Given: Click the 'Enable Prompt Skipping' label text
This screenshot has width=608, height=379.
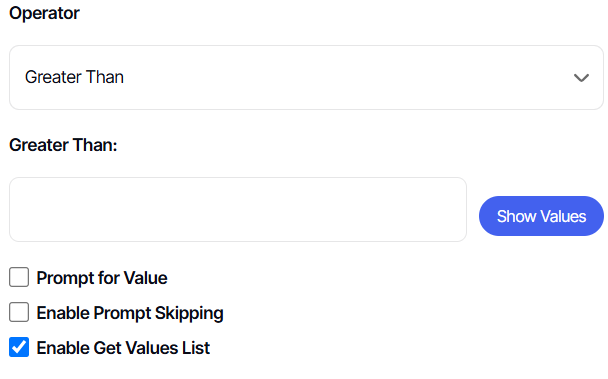Looking at the screenshot, I should tap(130, 313).
